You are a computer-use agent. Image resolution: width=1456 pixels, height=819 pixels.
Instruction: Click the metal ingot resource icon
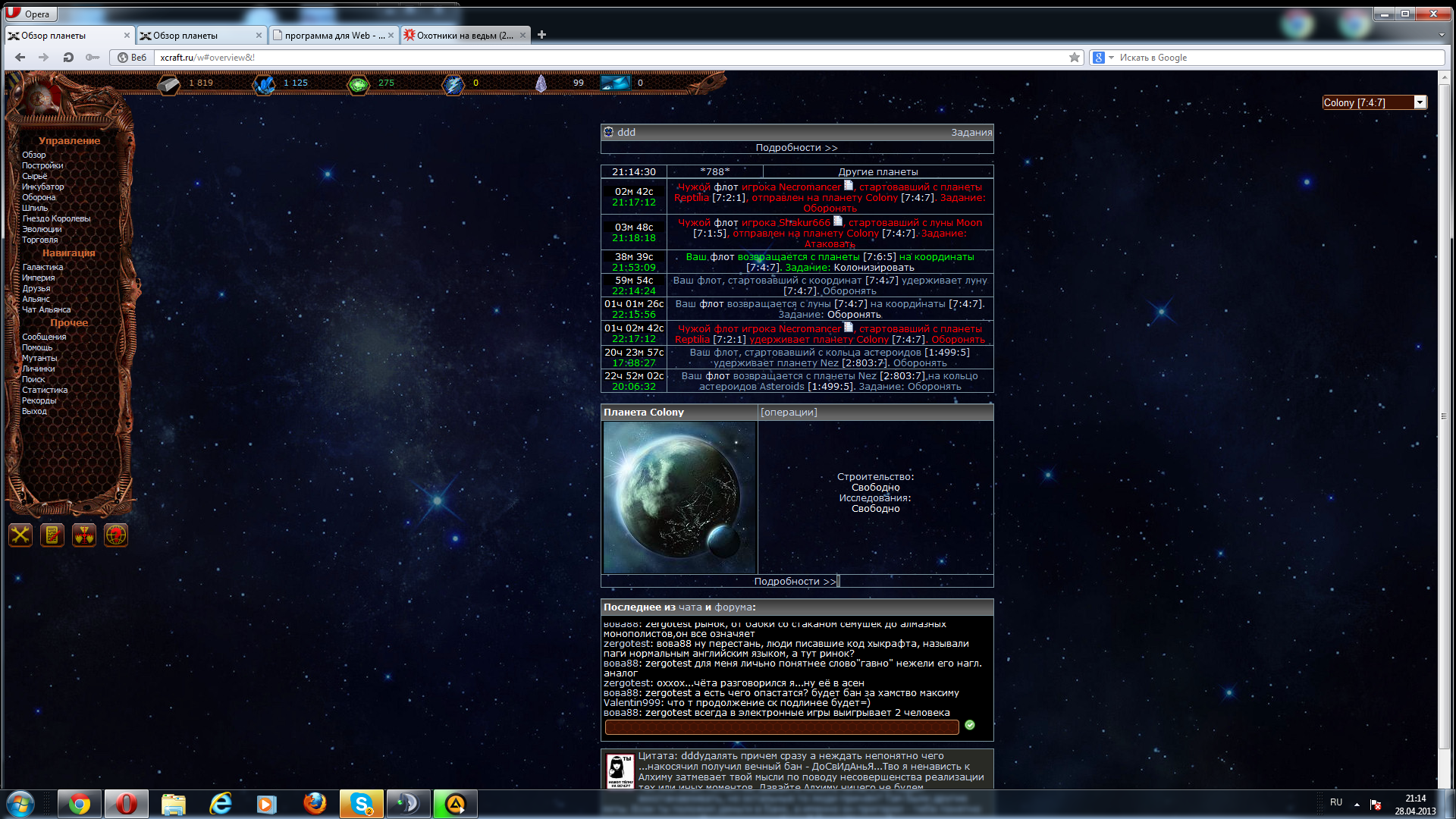click(x=168, y=84)
